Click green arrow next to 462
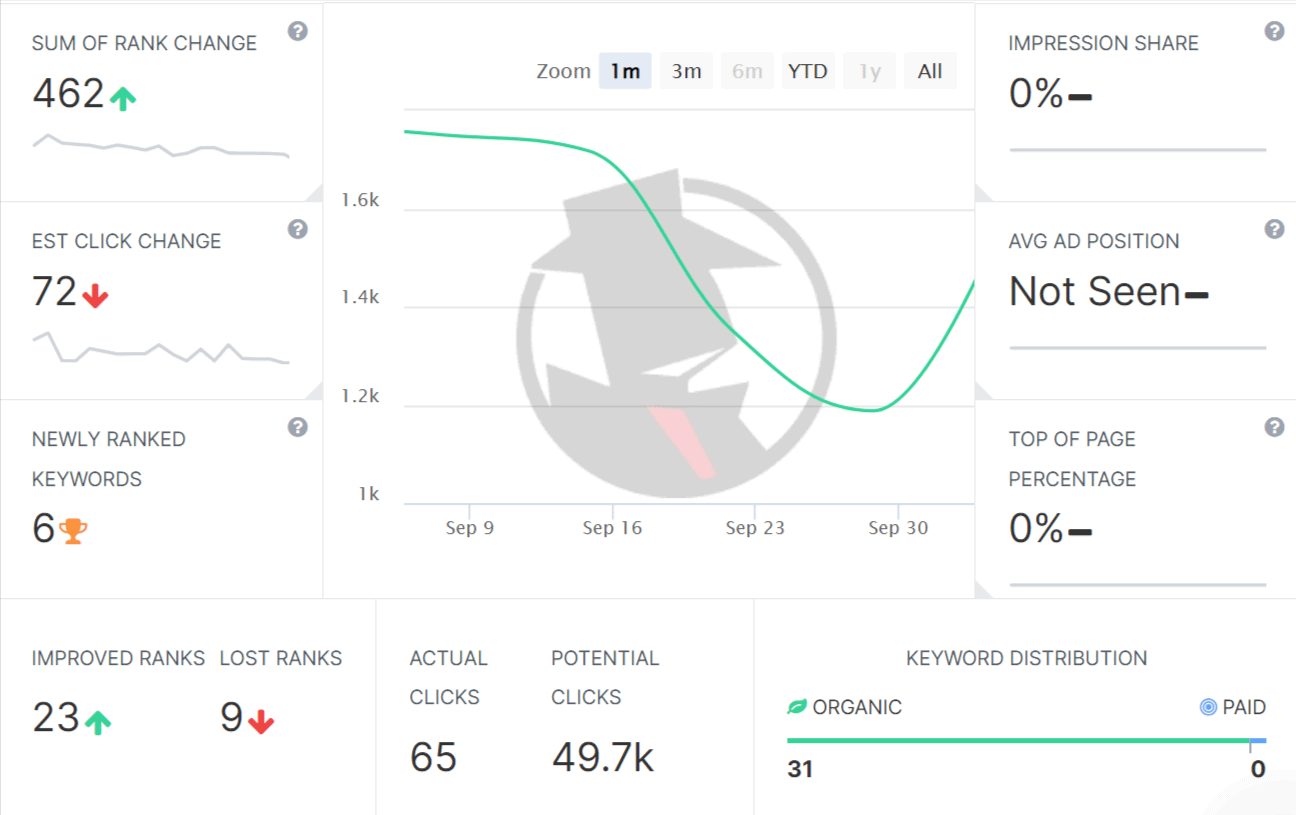Viewport: 1296px width, 815px height. pyautogui.click(x=122, y=97)
